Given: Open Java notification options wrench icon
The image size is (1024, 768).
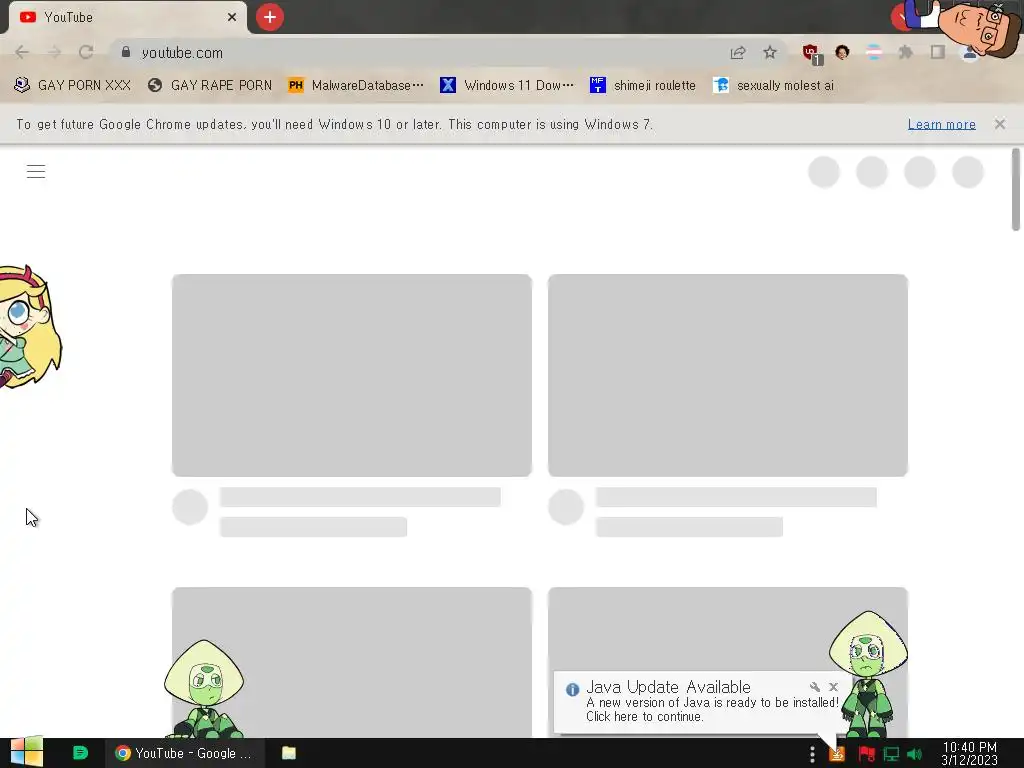Looking at the screenshot, I should coord(814,686).
